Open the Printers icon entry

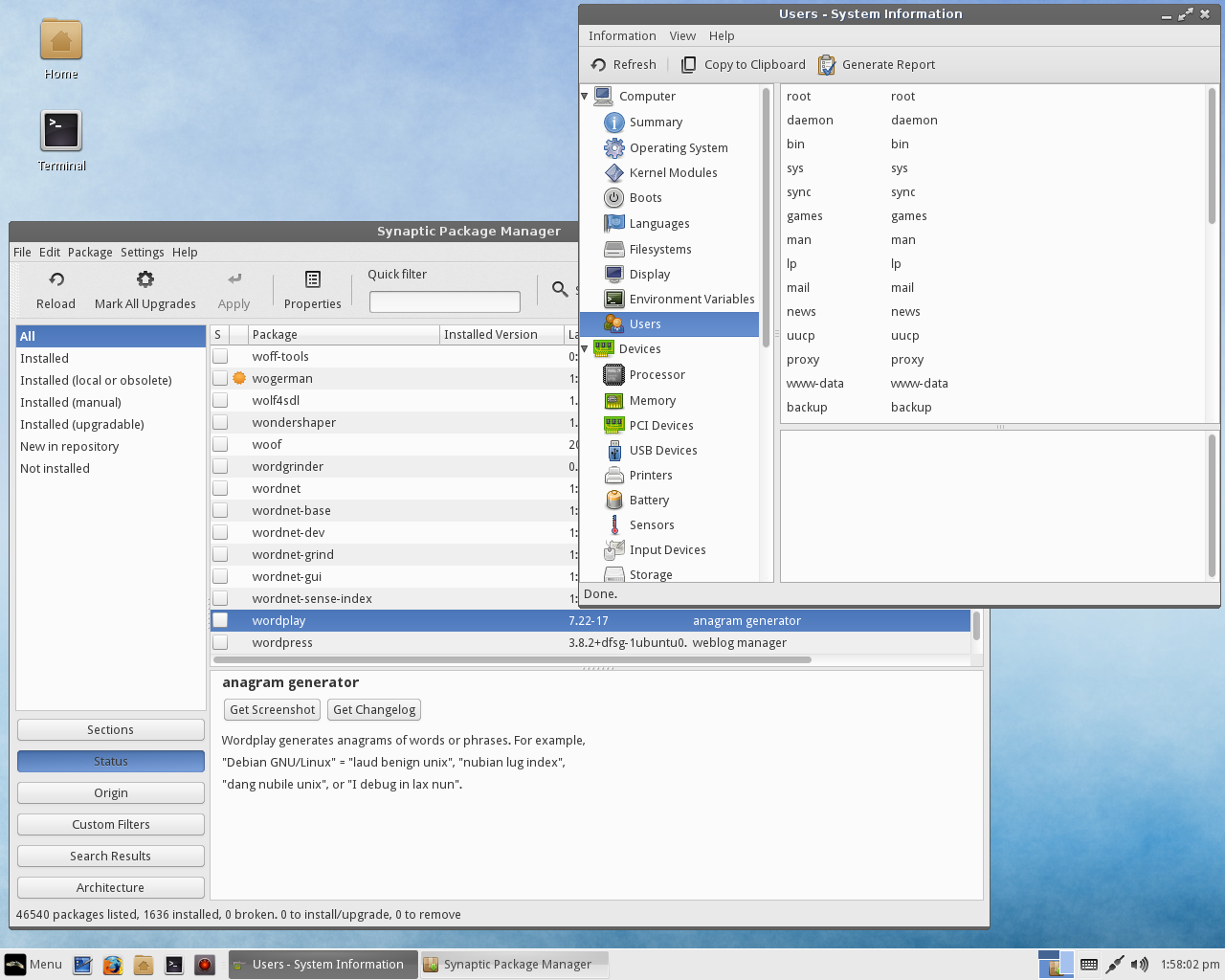pyautogui.click(x=614, y=476)
